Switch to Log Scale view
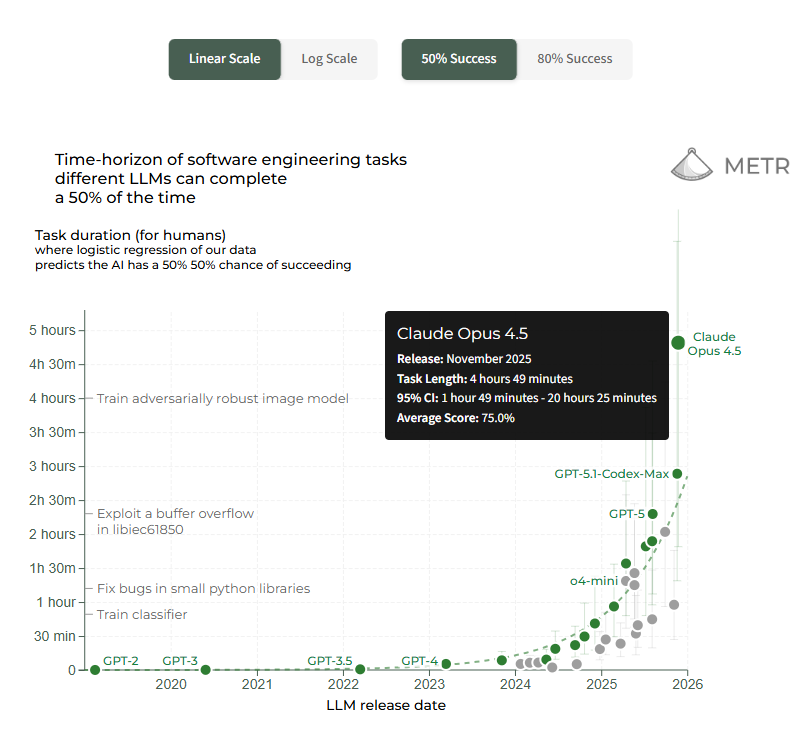This screenshot has height=744, width=810. click(329, 59)
